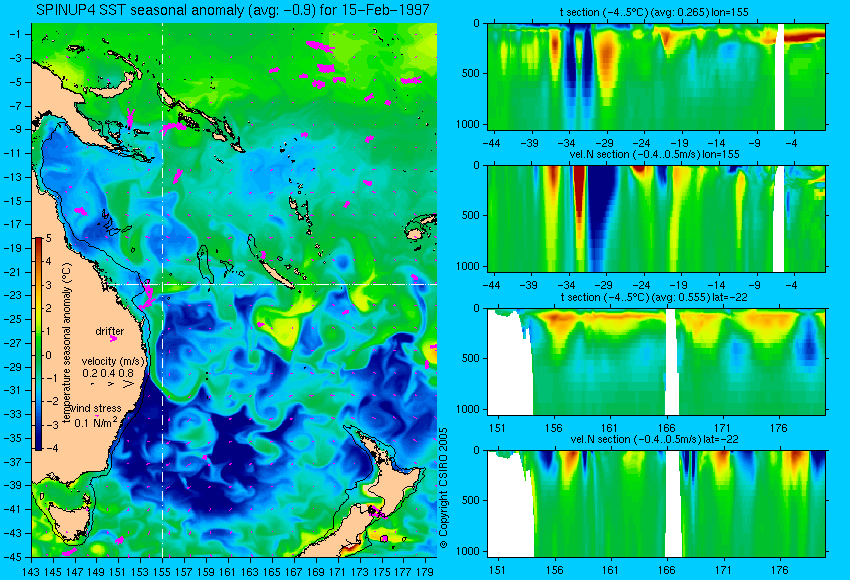Click the SST seasonal anomaly map title
This screenshot has height=580, width=850.
click(232, 10)
